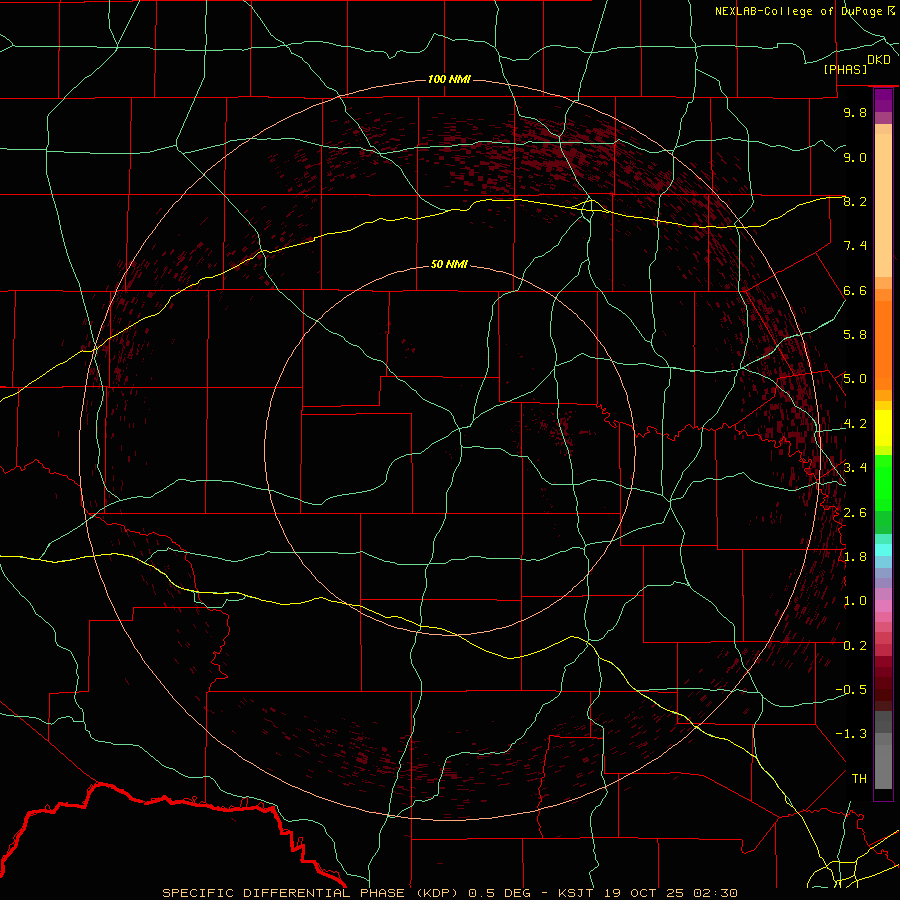Click the 100 NMI range ring label
The height and width of the screenshot is (900, 900).
pos(449,79)
